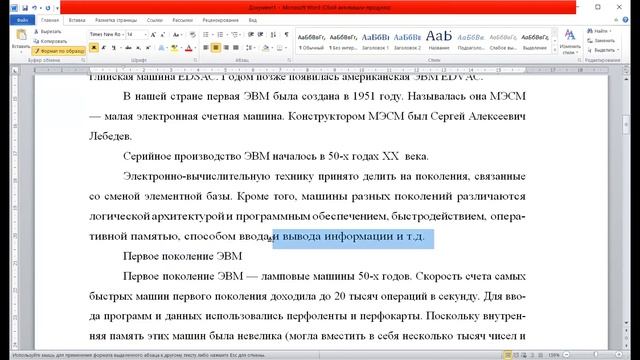Save the document from the quick access toolbar
This screenshot has width=640, height=360.
coord(25,8)
